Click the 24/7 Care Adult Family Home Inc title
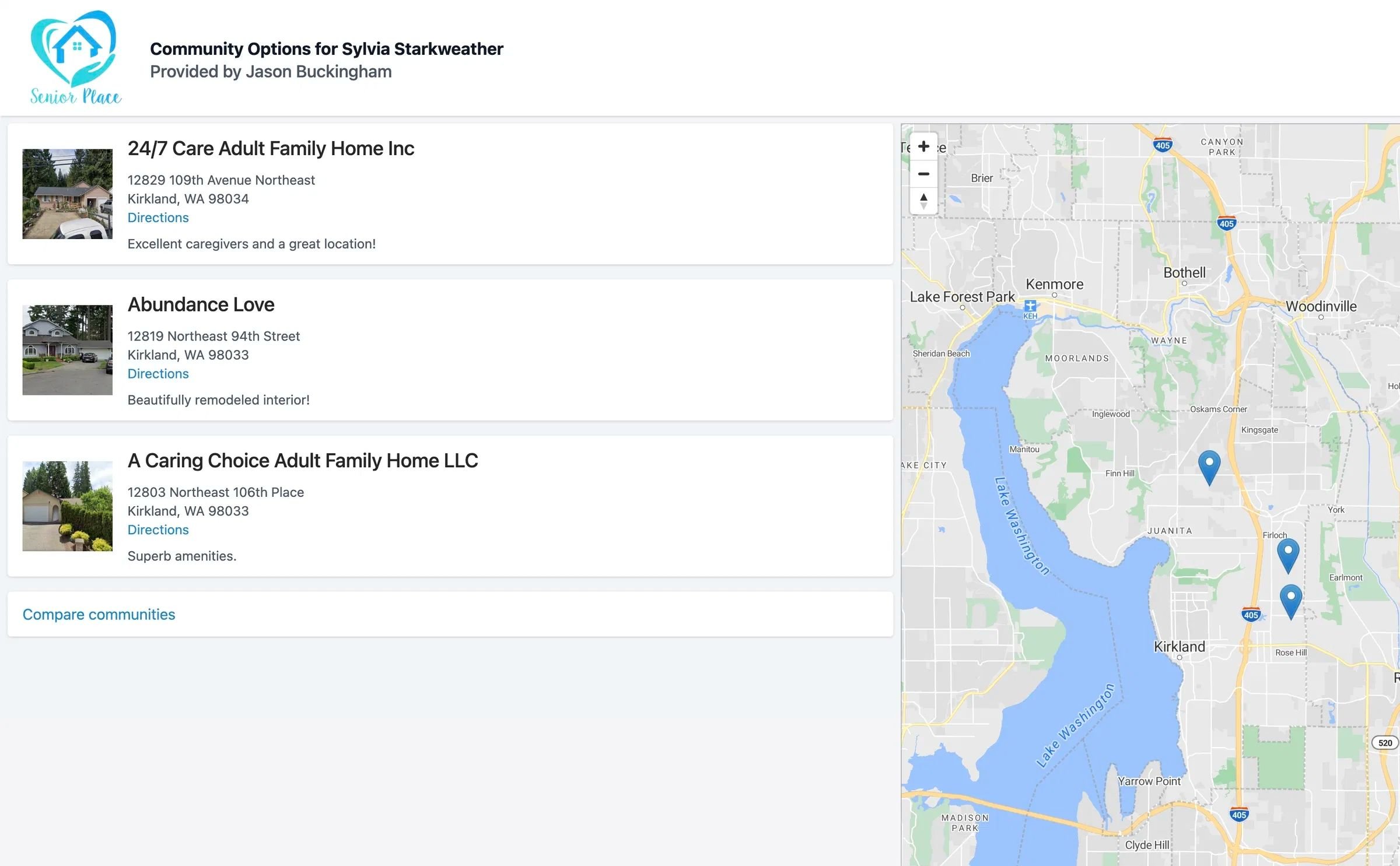 point(271,149)
